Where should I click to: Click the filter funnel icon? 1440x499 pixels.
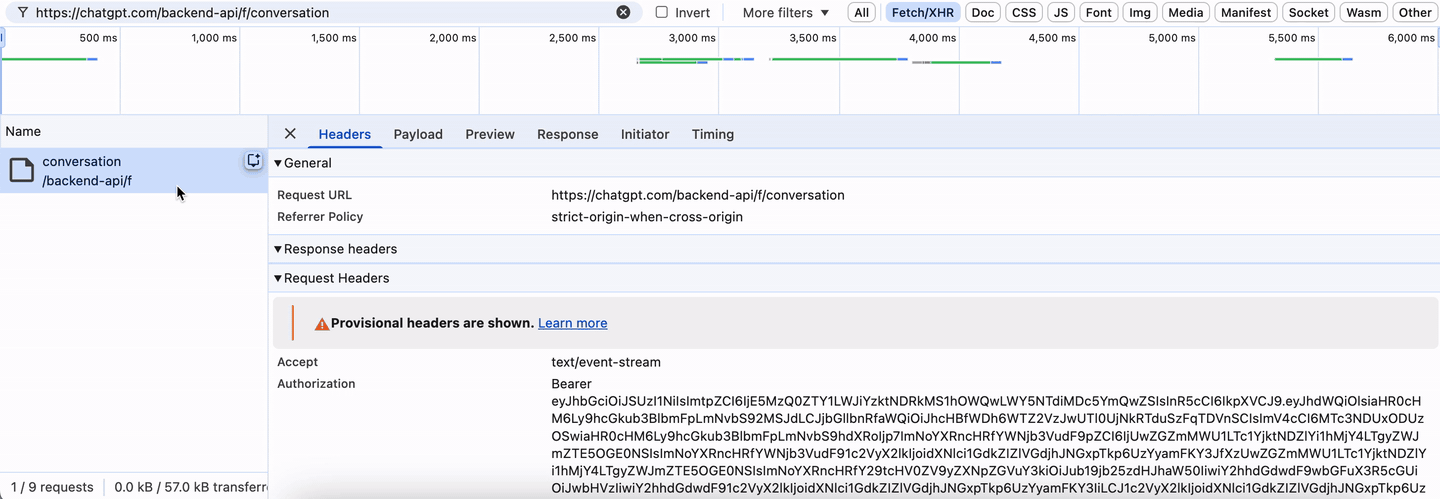point(22,12)
